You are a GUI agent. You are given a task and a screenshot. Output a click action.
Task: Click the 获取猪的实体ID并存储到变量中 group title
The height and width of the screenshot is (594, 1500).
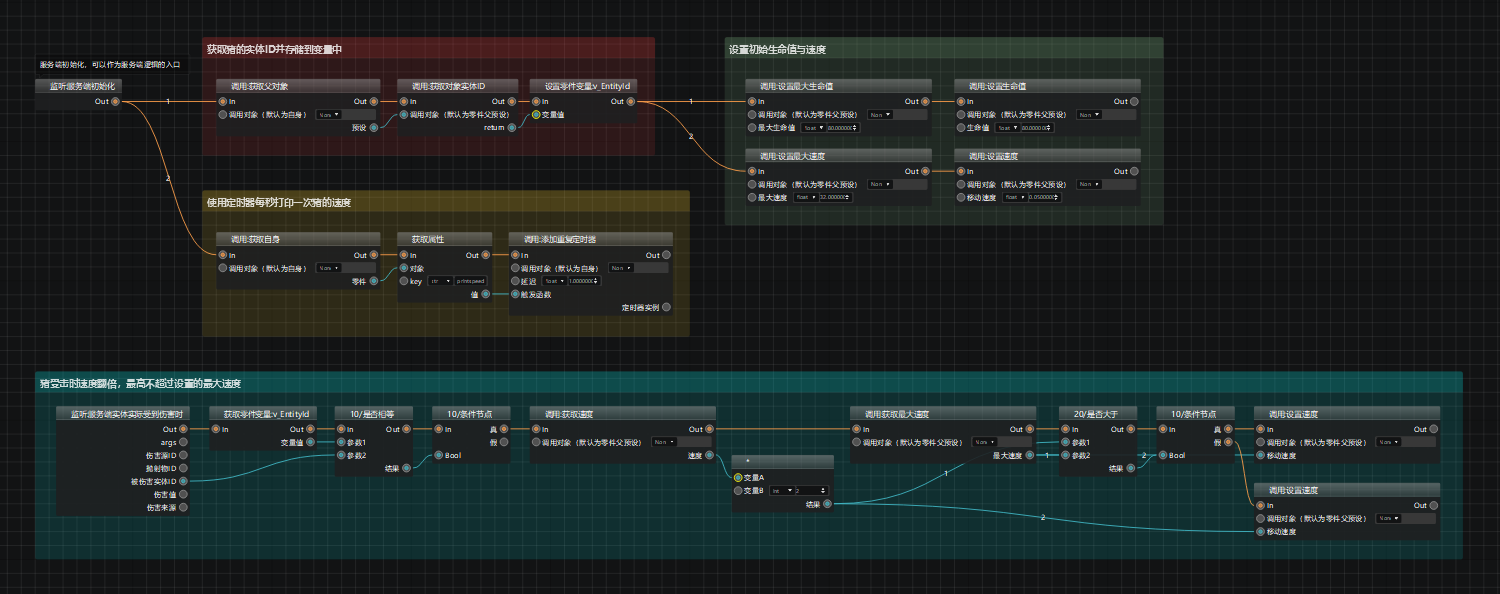tap(275, 49)
